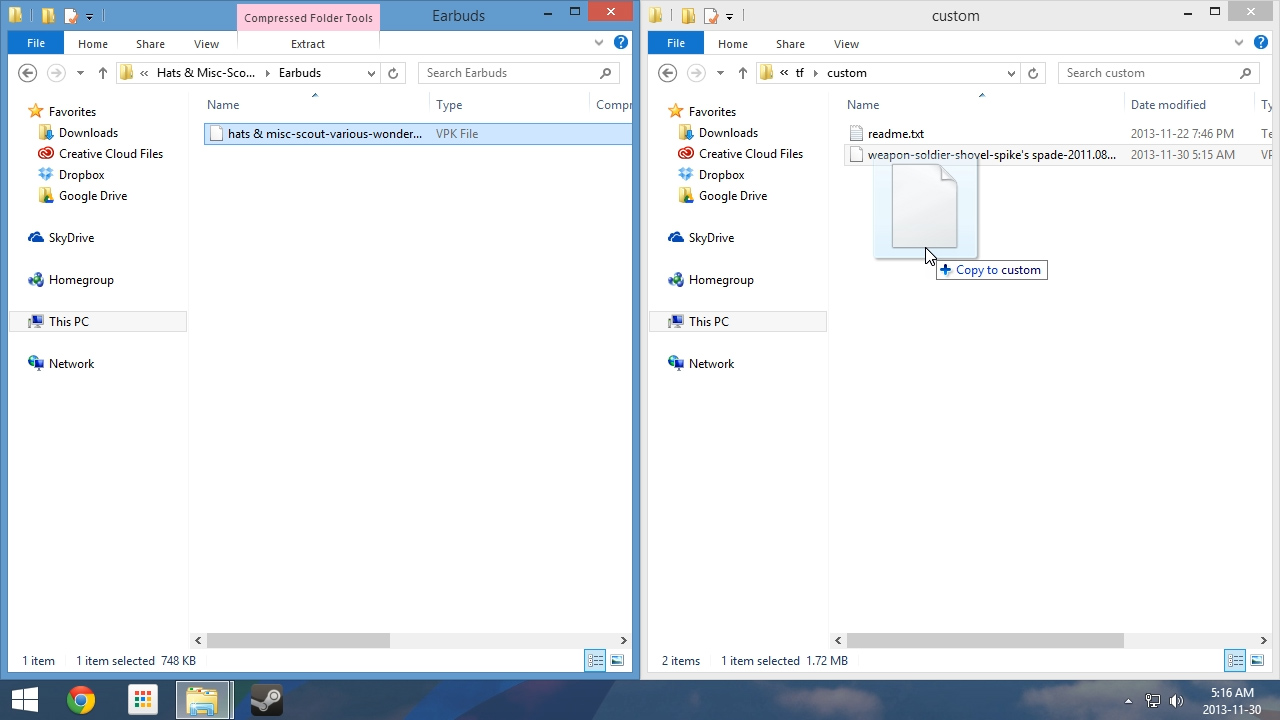
Task: Switch custom window to details view
Action: (1235, 660)
